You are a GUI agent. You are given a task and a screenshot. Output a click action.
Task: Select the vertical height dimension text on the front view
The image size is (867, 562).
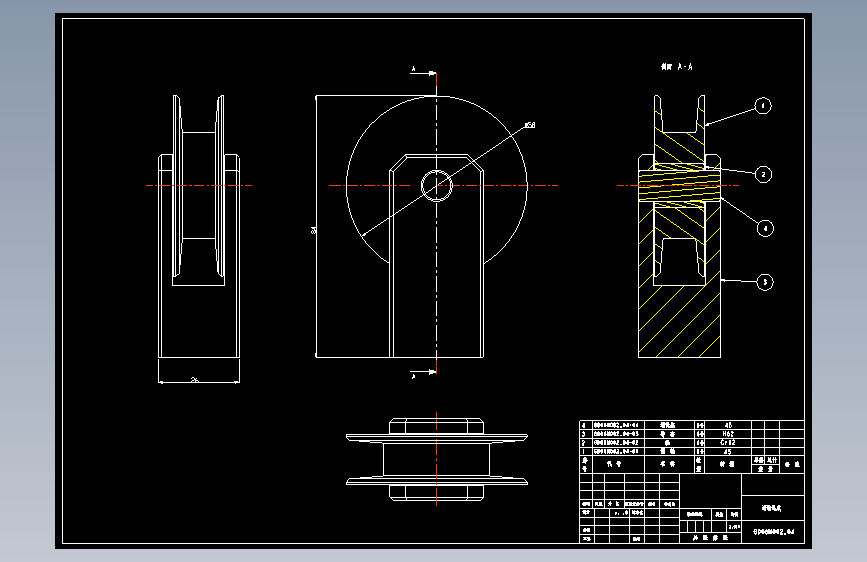314,229
